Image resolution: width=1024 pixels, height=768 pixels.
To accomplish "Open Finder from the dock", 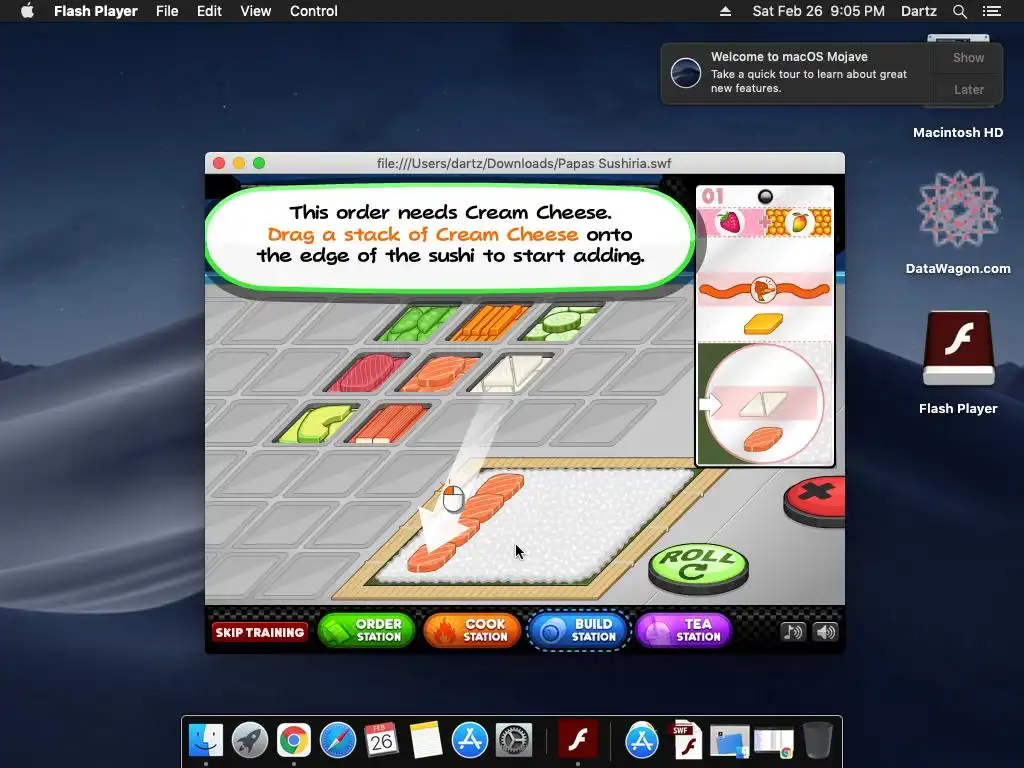I will click(206, 741).
